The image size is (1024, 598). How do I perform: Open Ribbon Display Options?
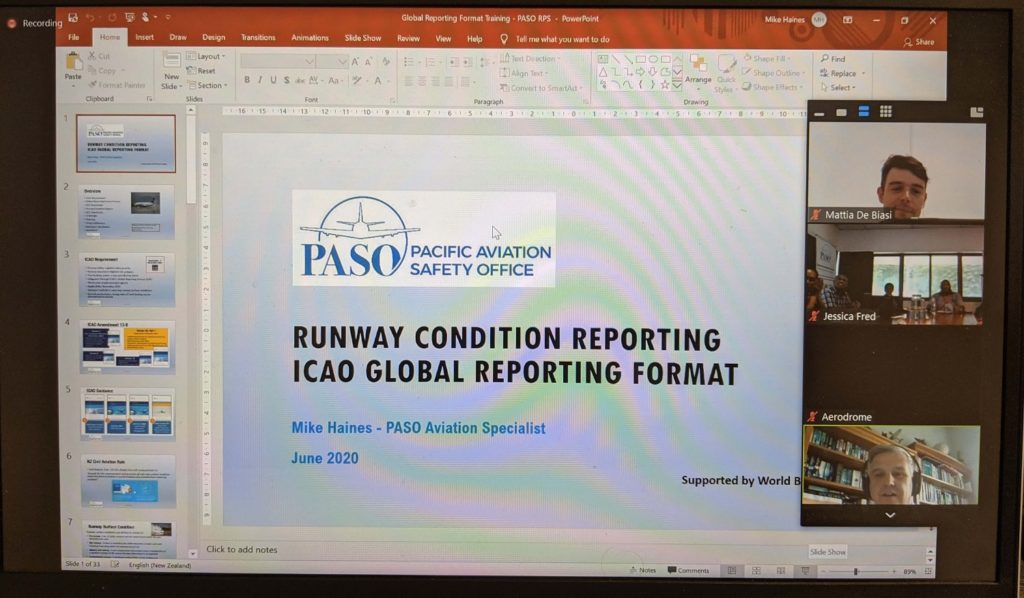pos(847,20)
